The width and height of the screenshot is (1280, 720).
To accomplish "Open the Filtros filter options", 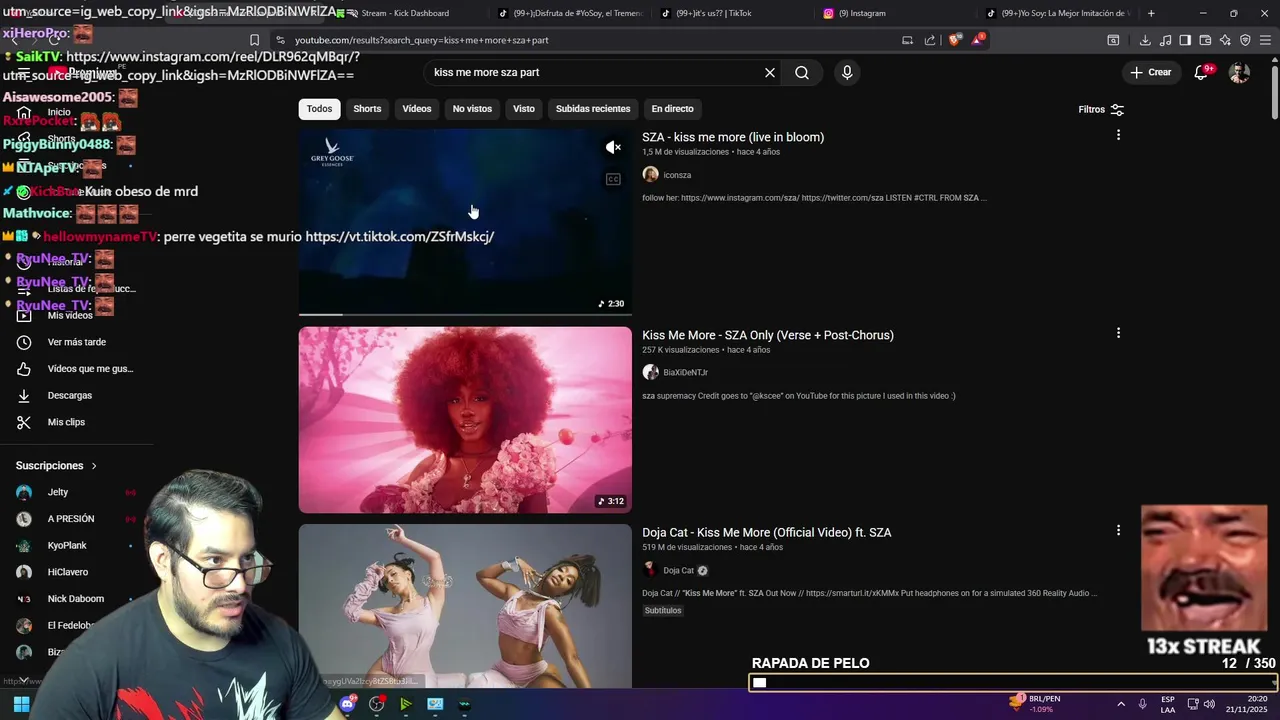I will pos(1101,110).
